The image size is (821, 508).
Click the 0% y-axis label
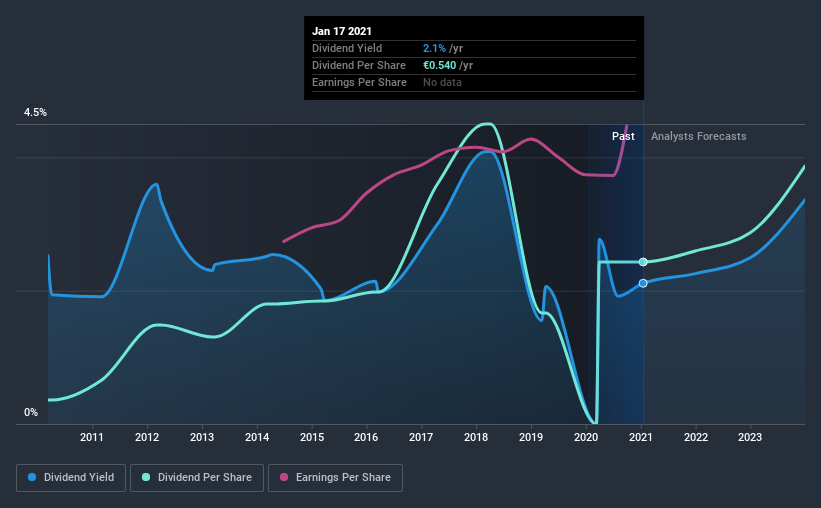(x=31, y=413)
